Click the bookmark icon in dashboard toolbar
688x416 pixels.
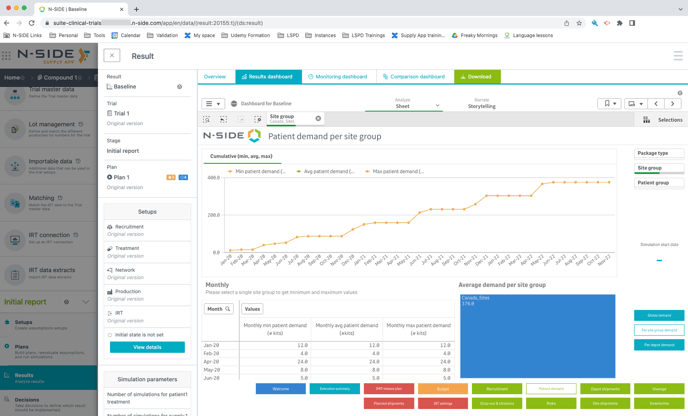pyautogui.click(x=607, y=104)
